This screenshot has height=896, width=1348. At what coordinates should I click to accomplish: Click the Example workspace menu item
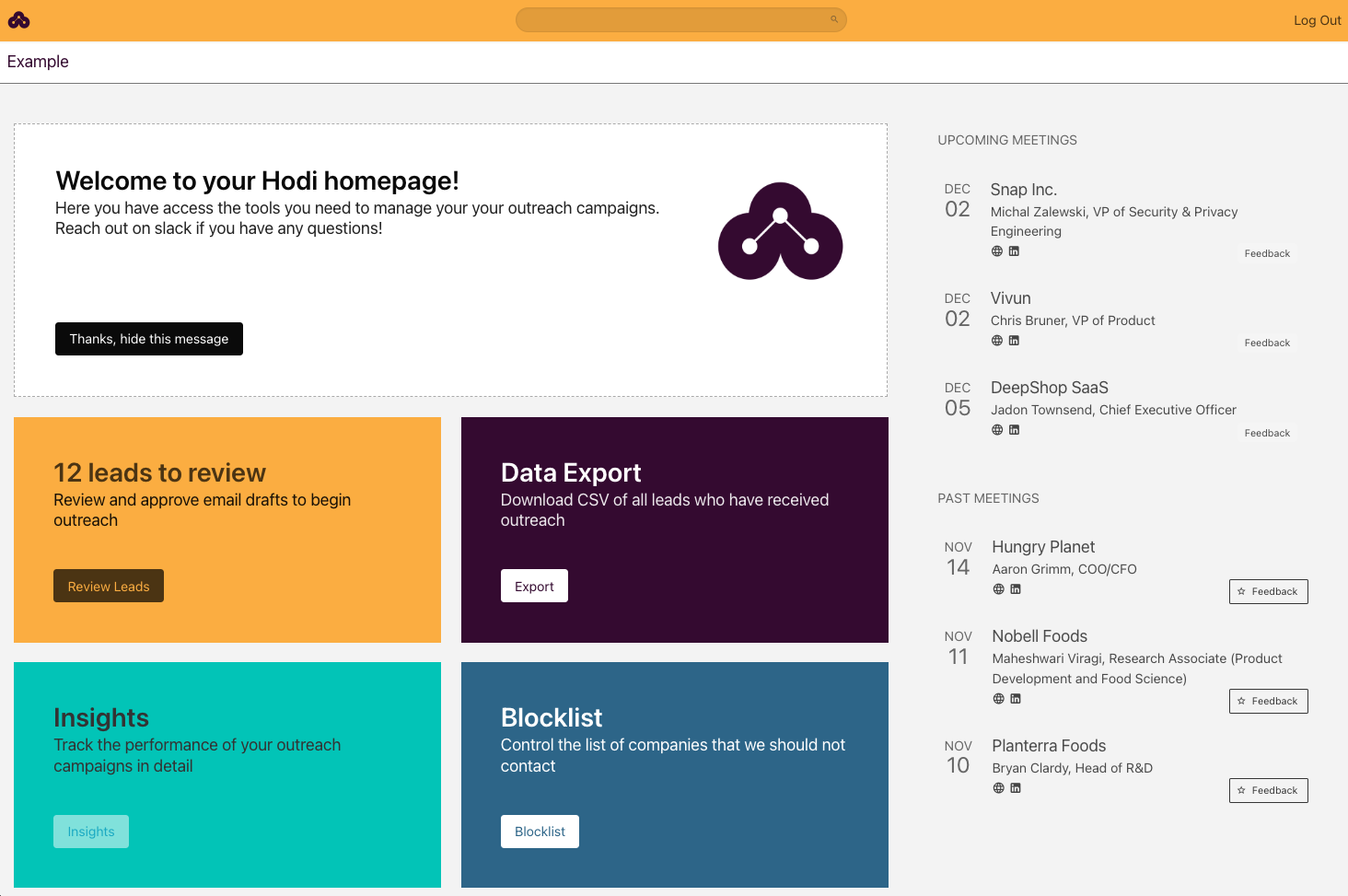click(38, 62)
